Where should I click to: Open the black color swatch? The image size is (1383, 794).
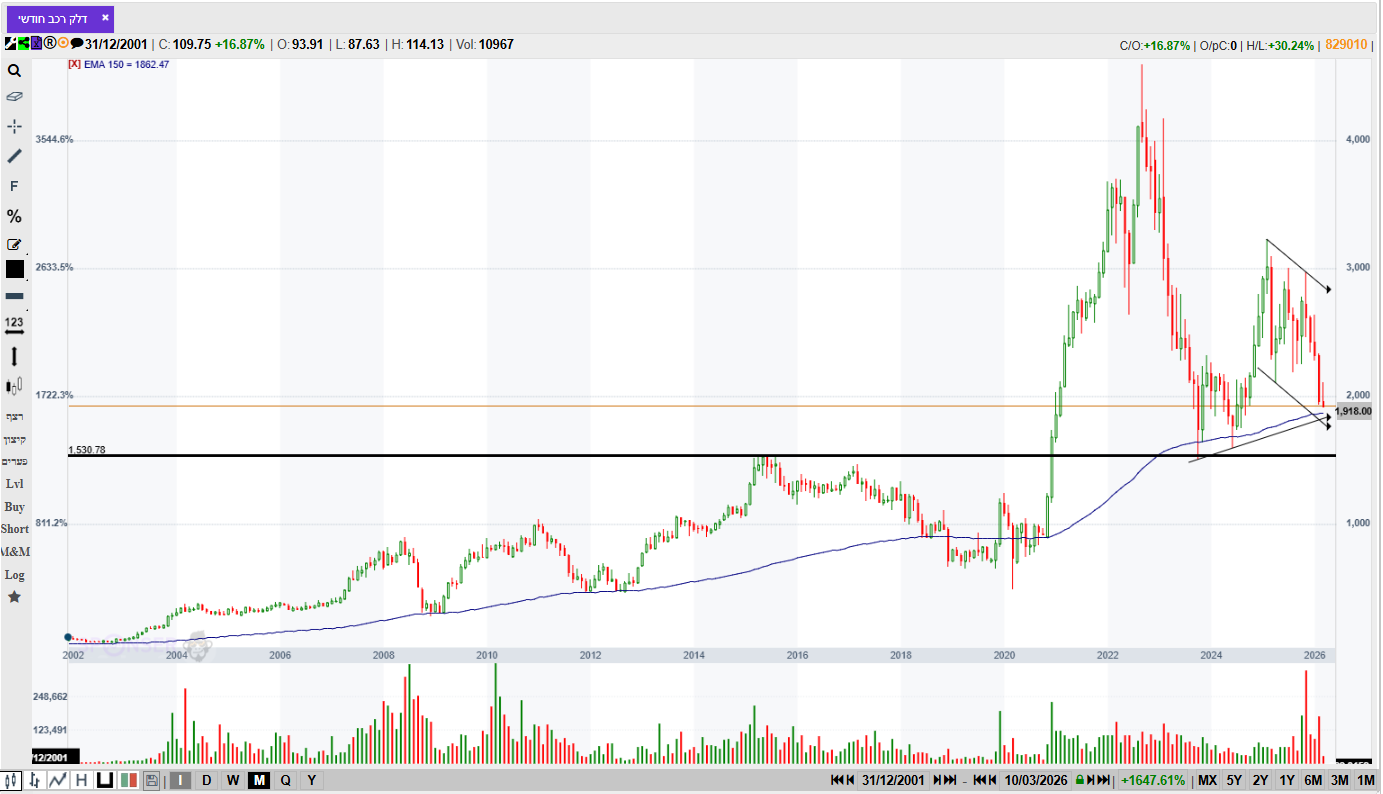coord(14,269)
